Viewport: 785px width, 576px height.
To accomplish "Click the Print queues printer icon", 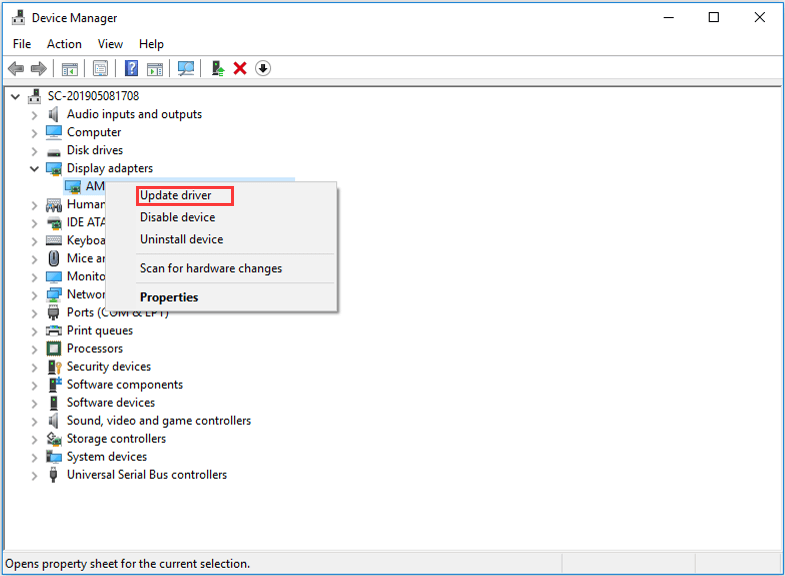I will [x=54, y=331].
